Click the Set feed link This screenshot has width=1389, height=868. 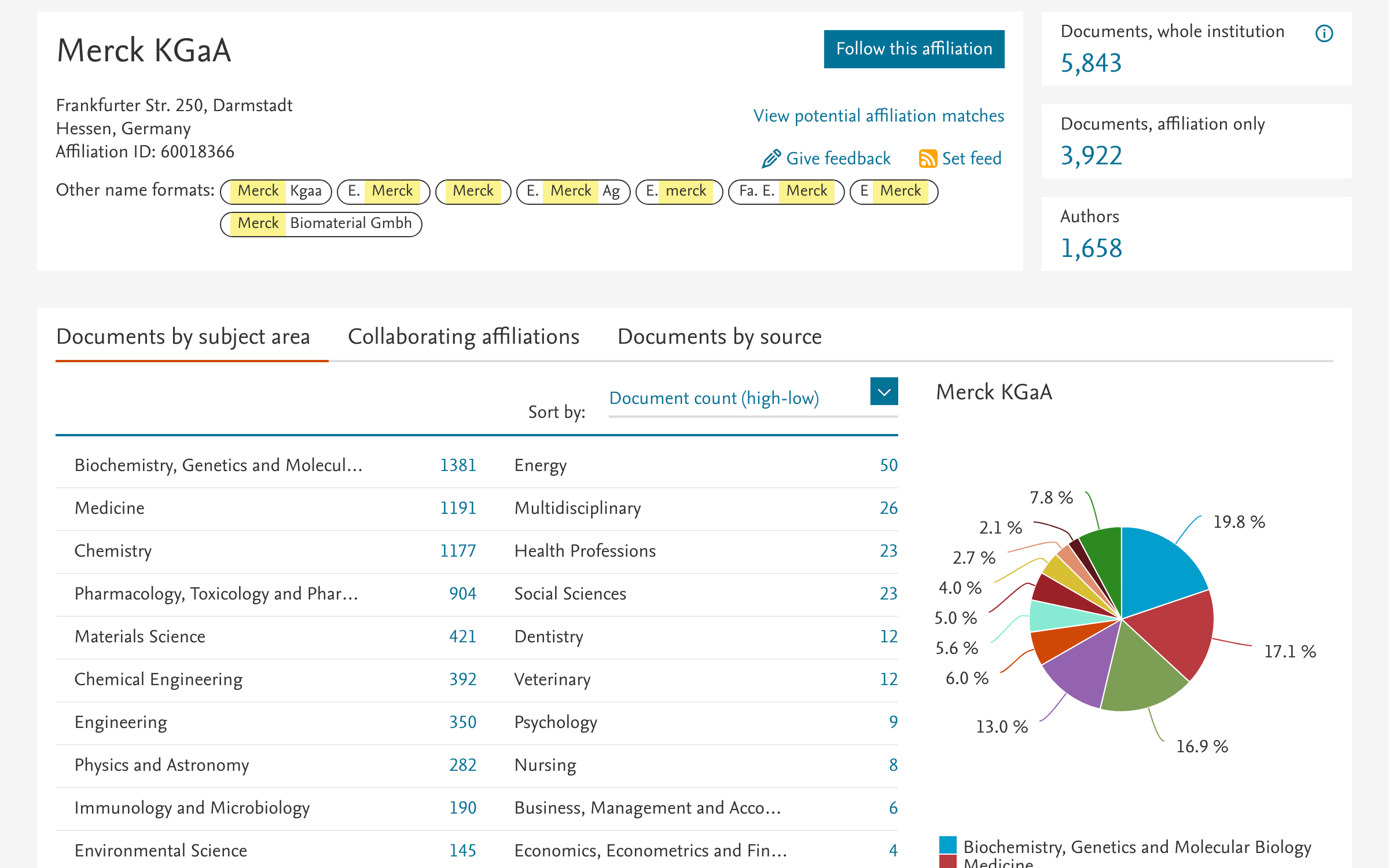(x=971, y=159)
